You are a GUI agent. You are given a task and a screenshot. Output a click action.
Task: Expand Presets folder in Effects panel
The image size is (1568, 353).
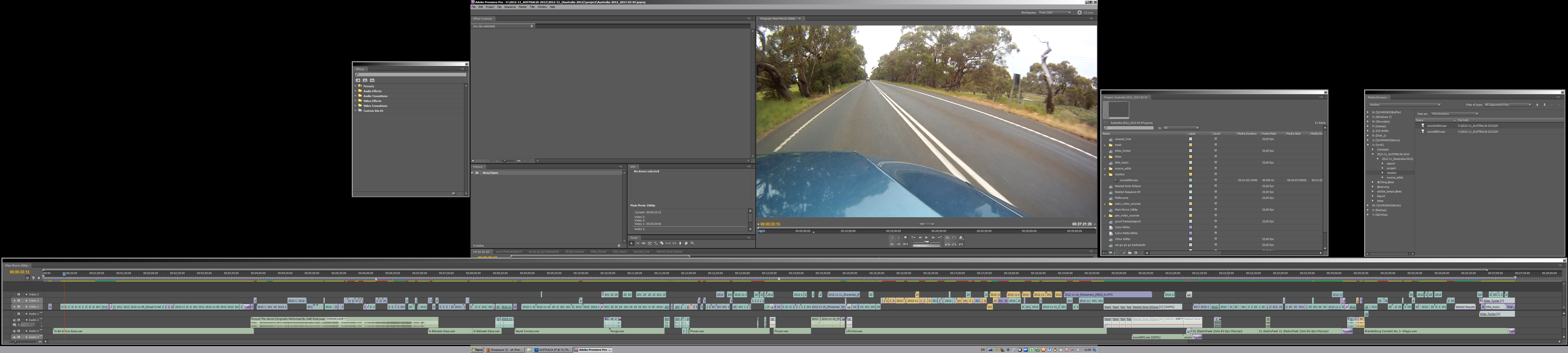(x=355, y=86)
